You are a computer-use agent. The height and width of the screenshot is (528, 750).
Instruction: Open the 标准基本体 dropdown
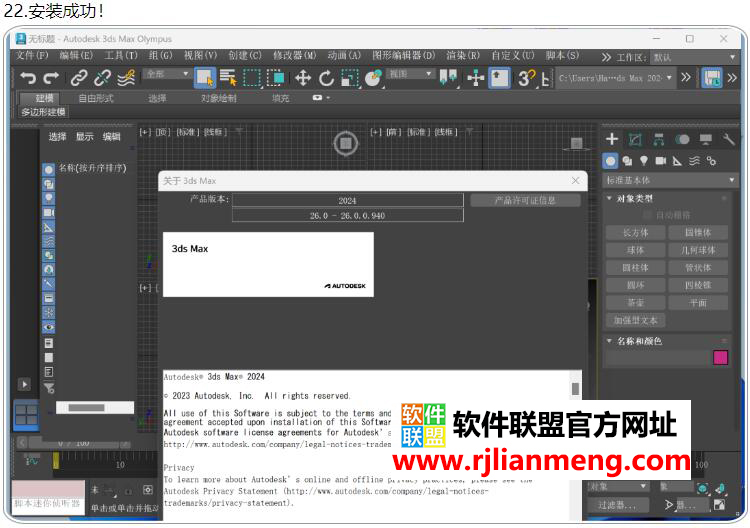670,180
